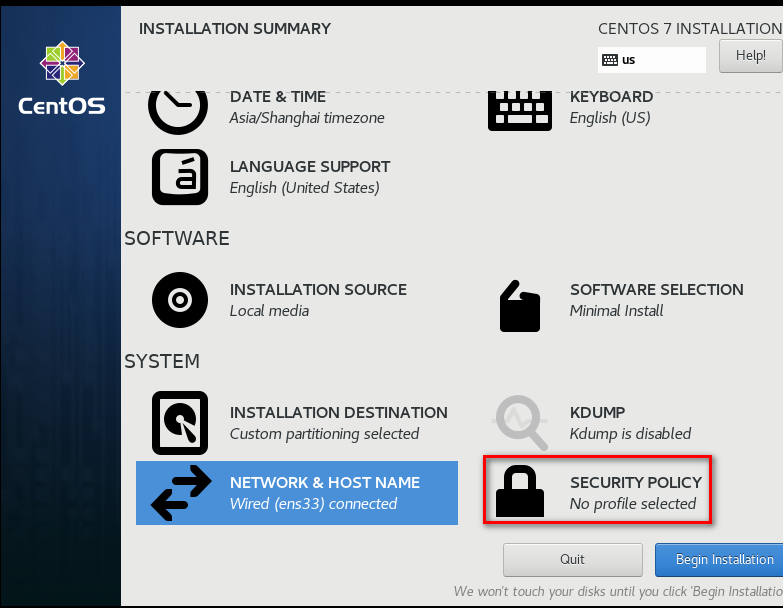Click the Kdump magnifier icon

coord(520,423)
